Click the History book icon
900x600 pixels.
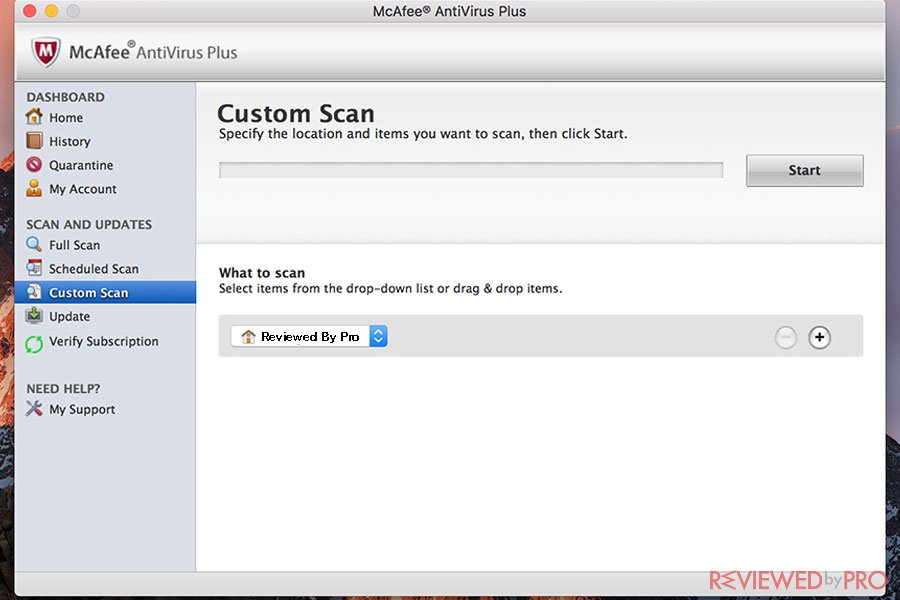(34, 141)
